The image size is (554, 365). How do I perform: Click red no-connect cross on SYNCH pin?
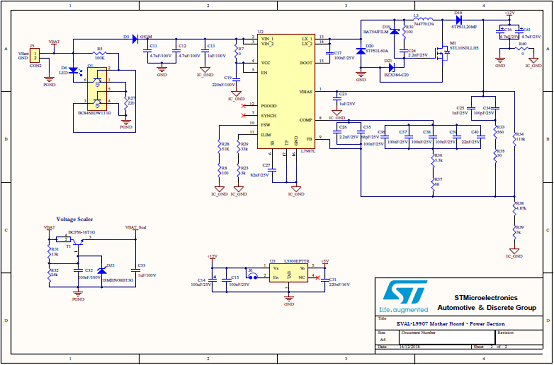click(243, 115)
